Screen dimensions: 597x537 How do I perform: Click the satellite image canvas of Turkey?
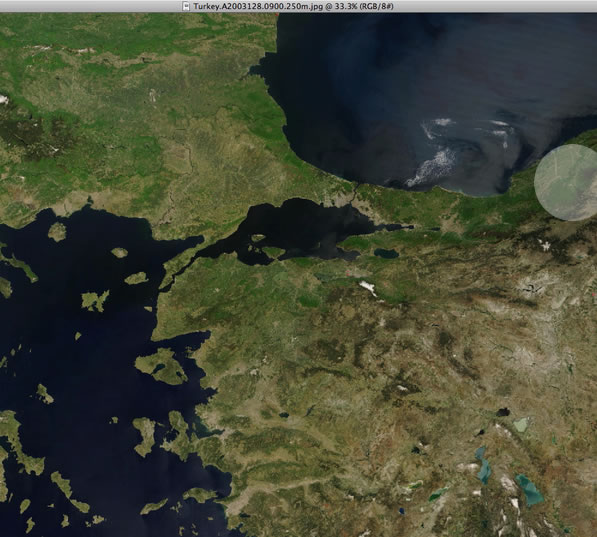click(x=298, y=275)
